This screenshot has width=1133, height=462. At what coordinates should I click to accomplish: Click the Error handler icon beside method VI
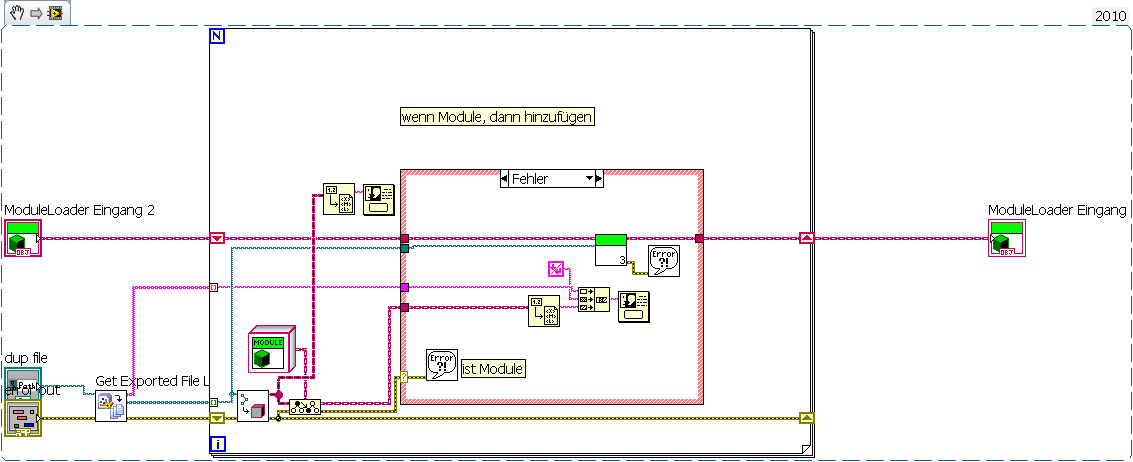[664, 260]
